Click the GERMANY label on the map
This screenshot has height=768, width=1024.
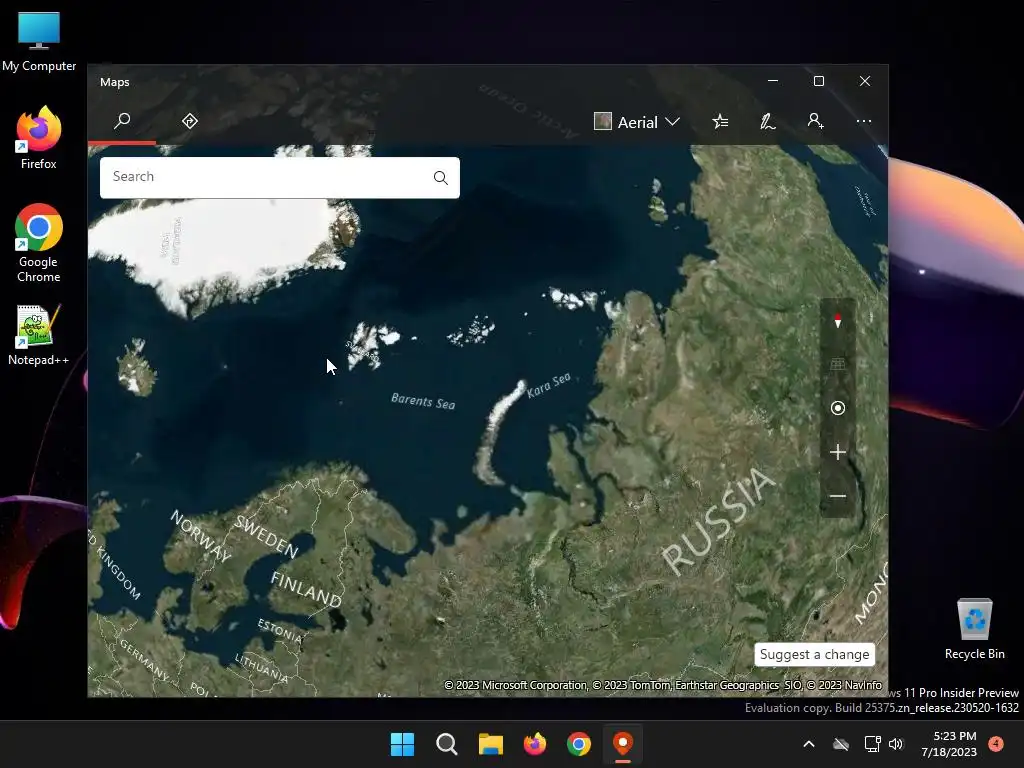(x=144, y=660)
